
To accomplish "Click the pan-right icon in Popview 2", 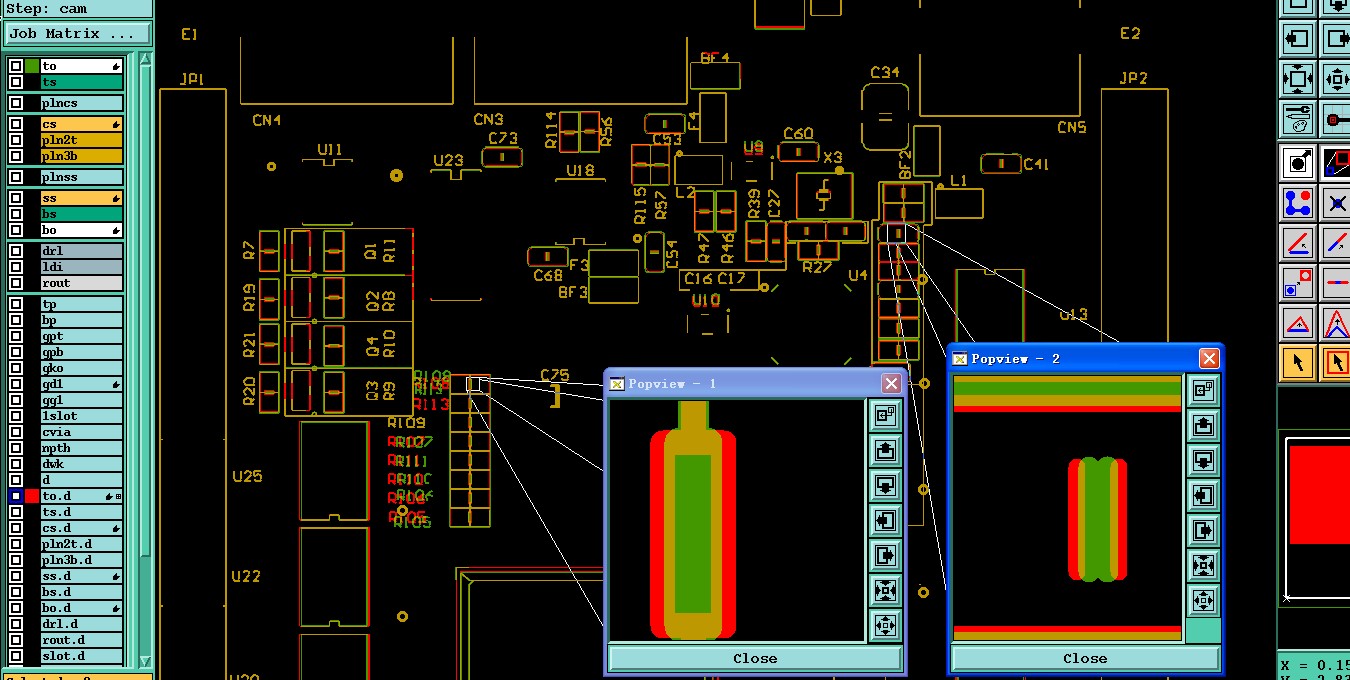I will [1203, 530].
